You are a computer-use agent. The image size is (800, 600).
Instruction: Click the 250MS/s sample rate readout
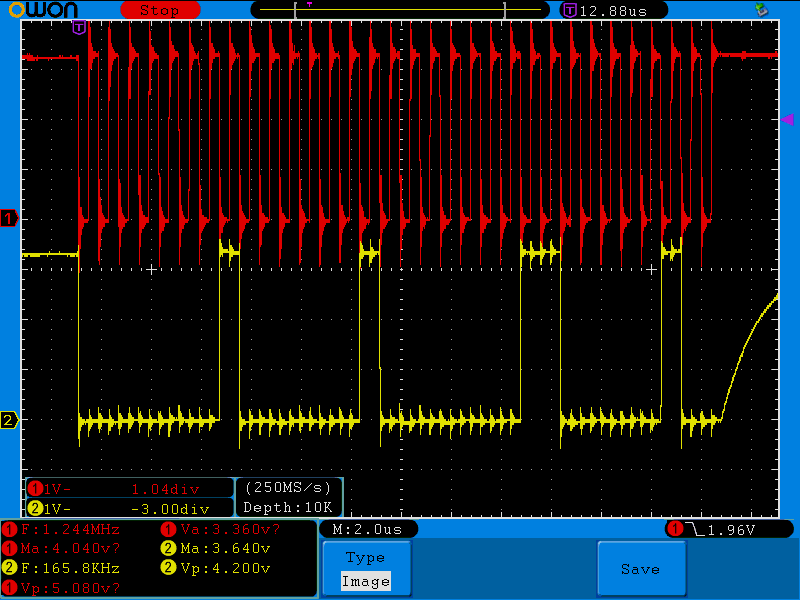[x=289, y=489]
